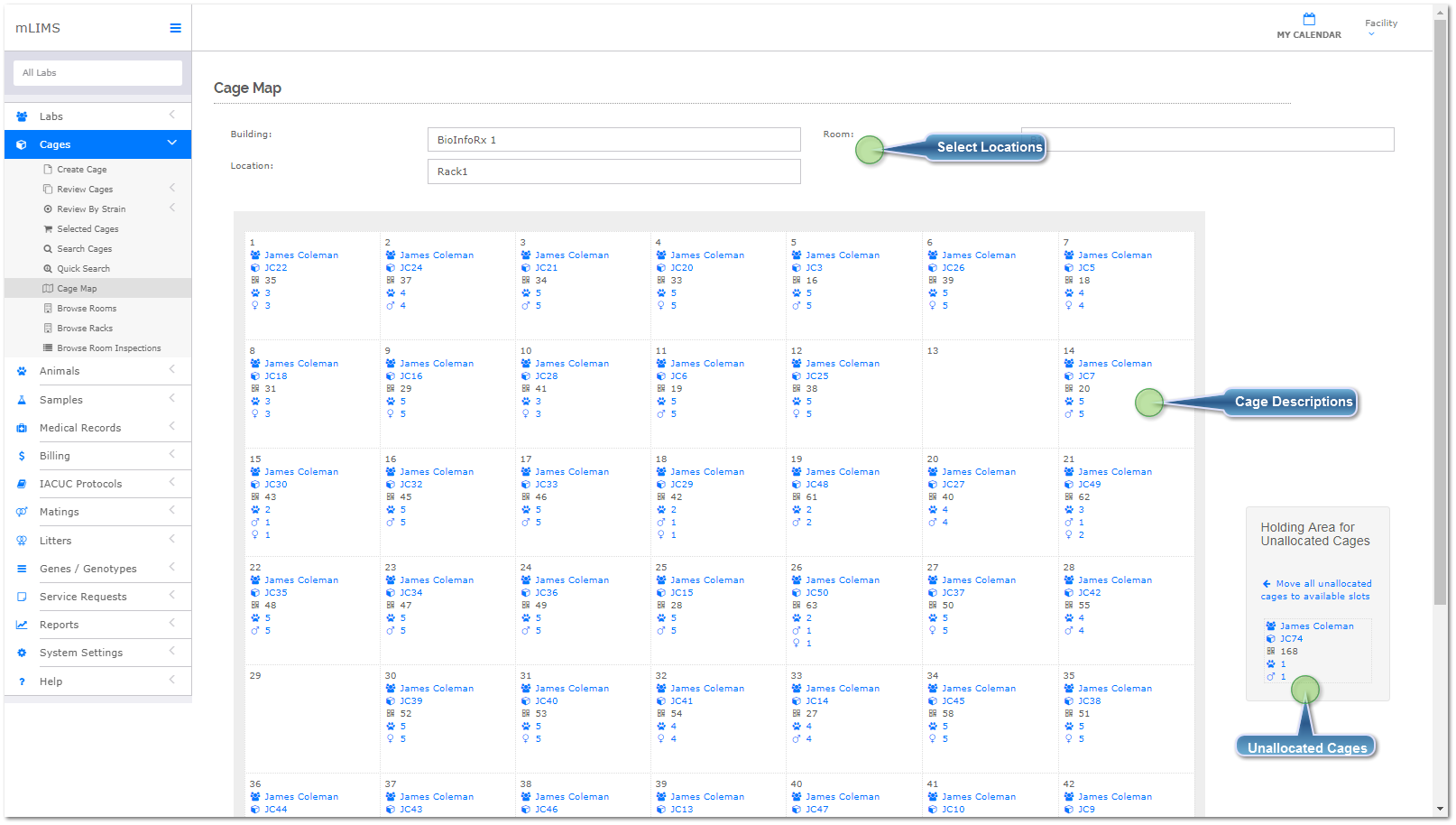
Task: Open Quick Search submenu item
Action: pyautogui.click(x=83, y=269)
